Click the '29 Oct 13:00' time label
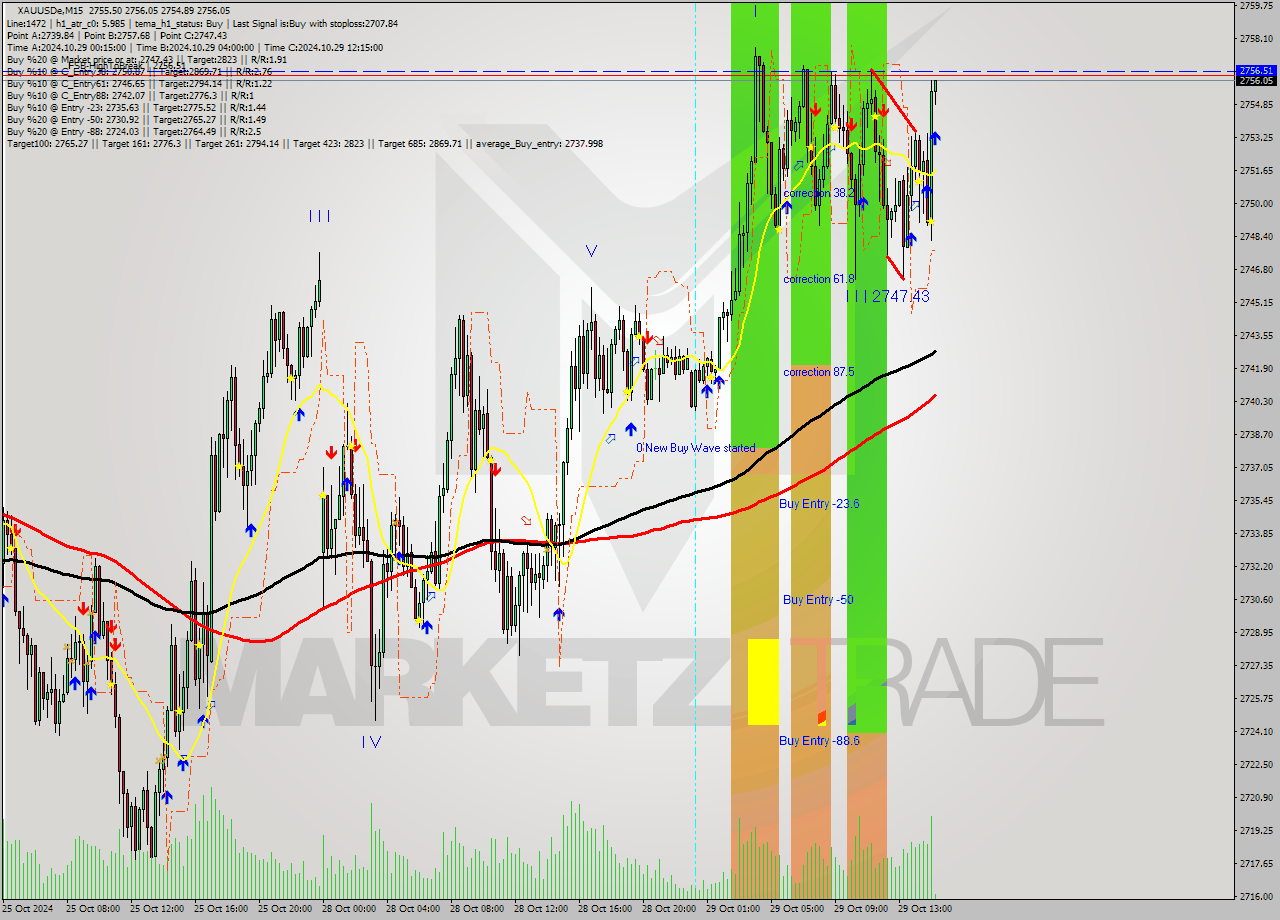This screenshot has width=1280, height=920. [924, 909]
